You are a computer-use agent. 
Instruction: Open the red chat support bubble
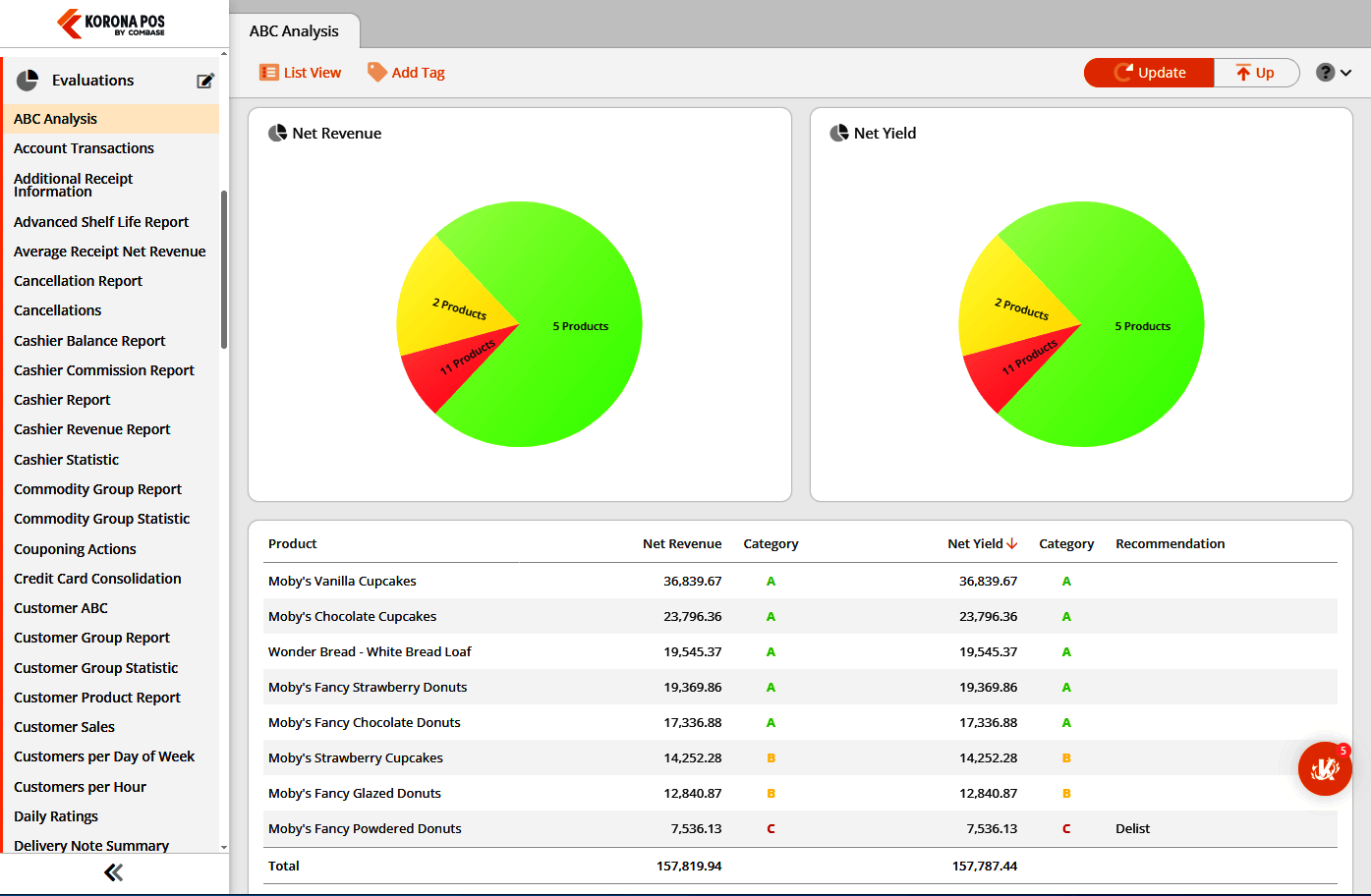point(1325,768)
